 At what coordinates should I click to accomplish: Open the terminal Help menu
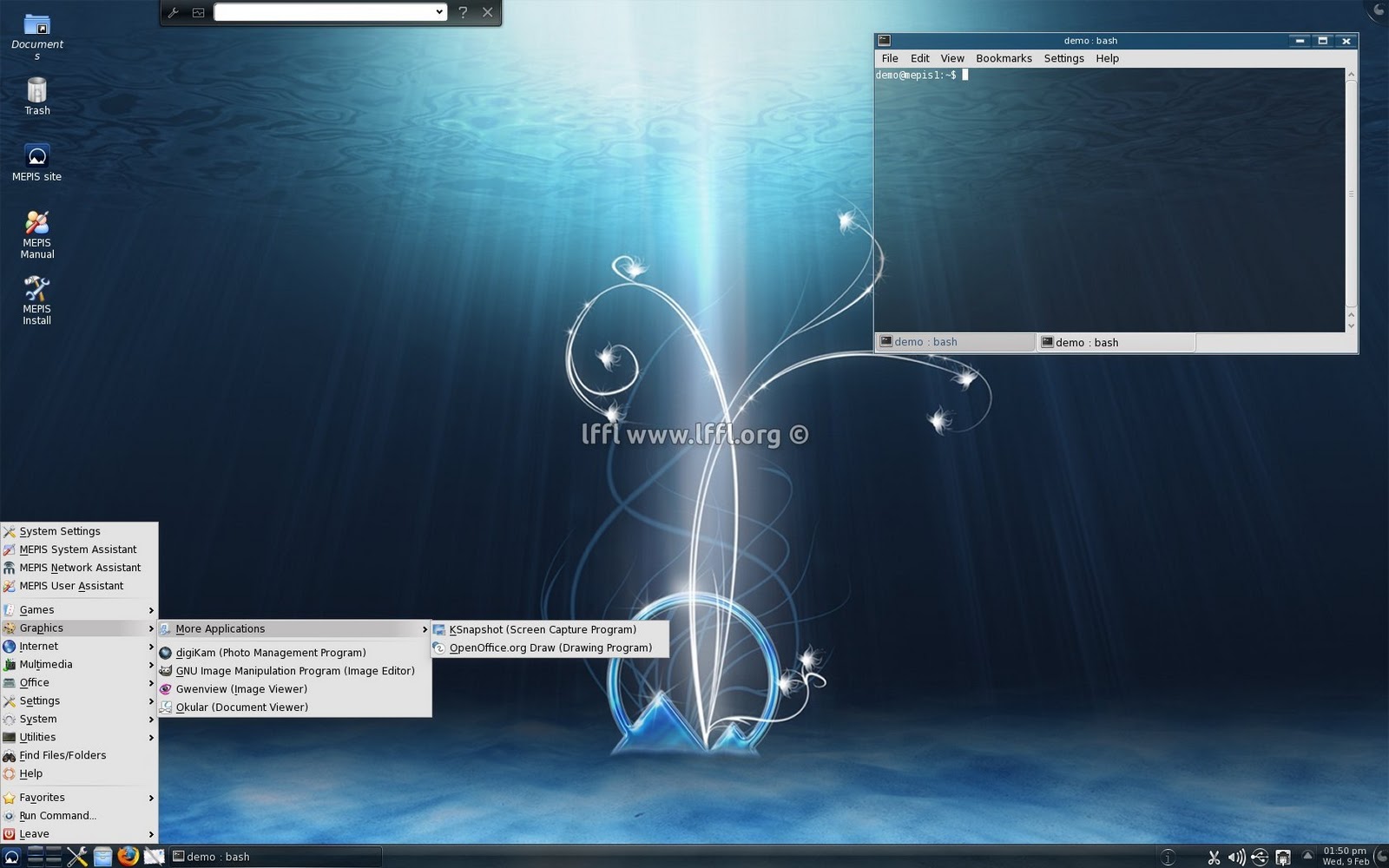(1107, 58)
